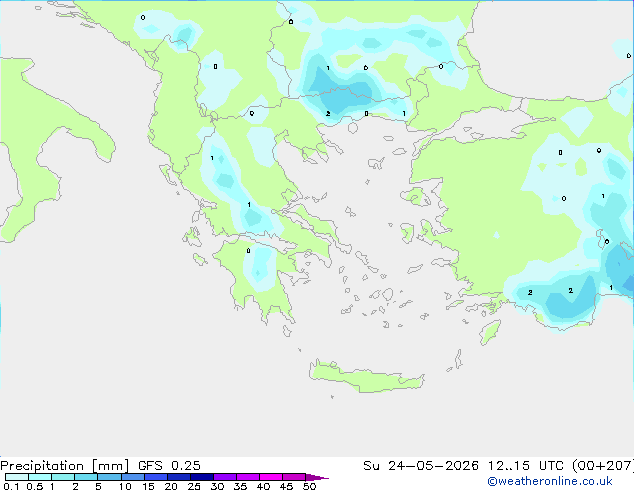Select the legend label '25'
Image resolution: width=634 pixels, height=490 pixels.
click(x=194, y=486)
